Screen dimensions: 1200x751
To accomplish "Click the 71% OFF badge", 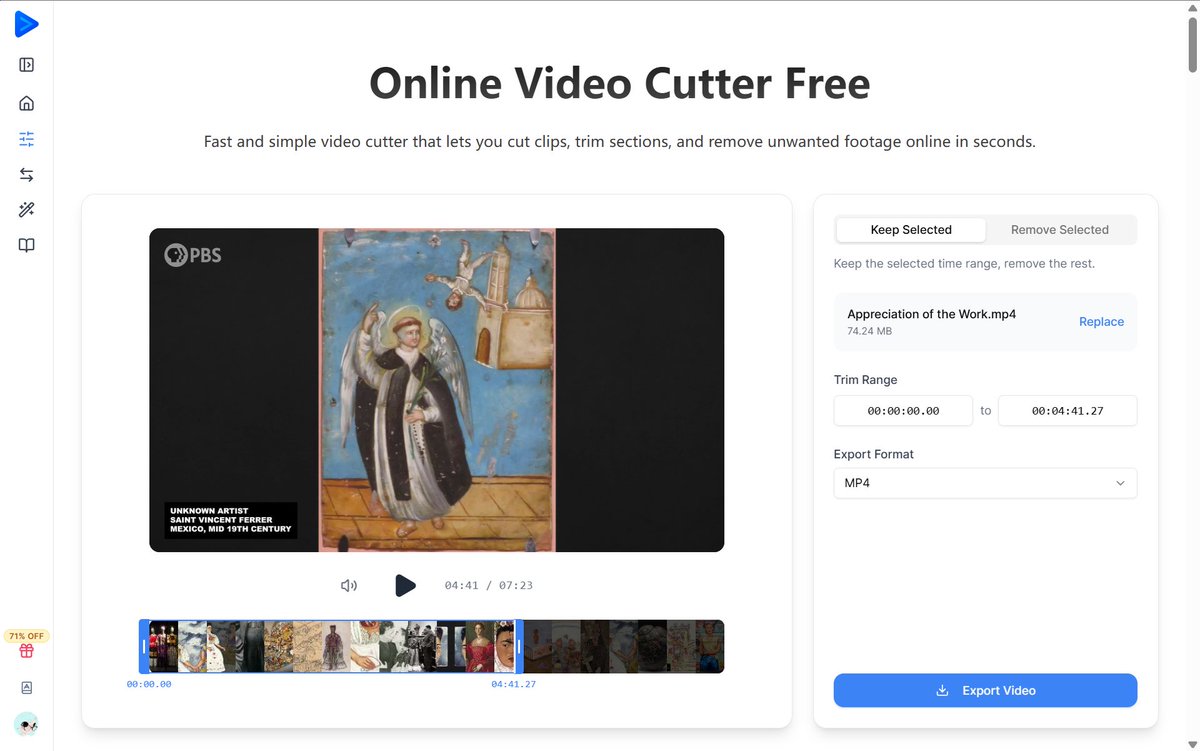I will (27, 636).
